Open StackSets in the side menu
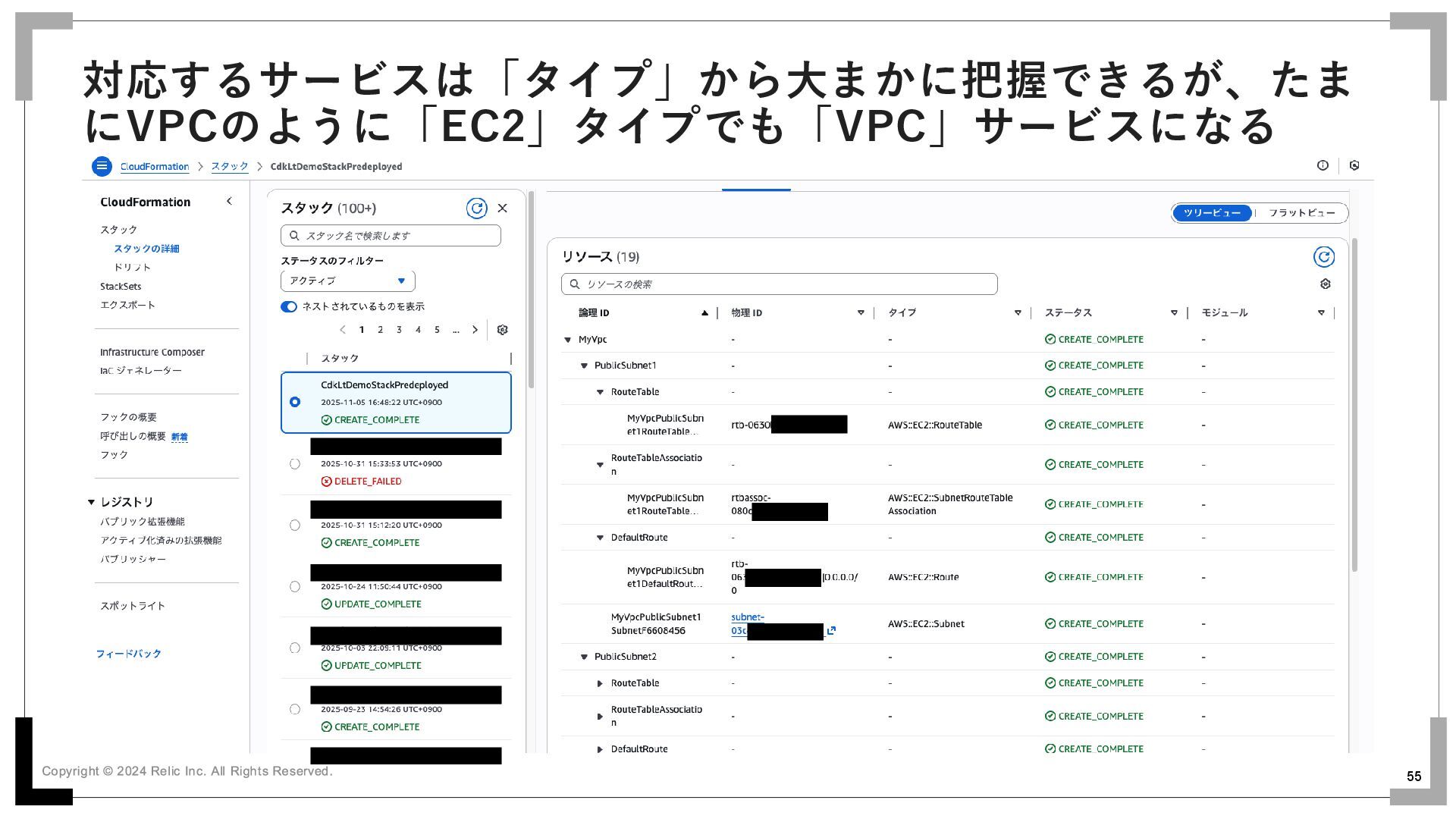Screen dimensions: 1456x819 coord(121,287)
